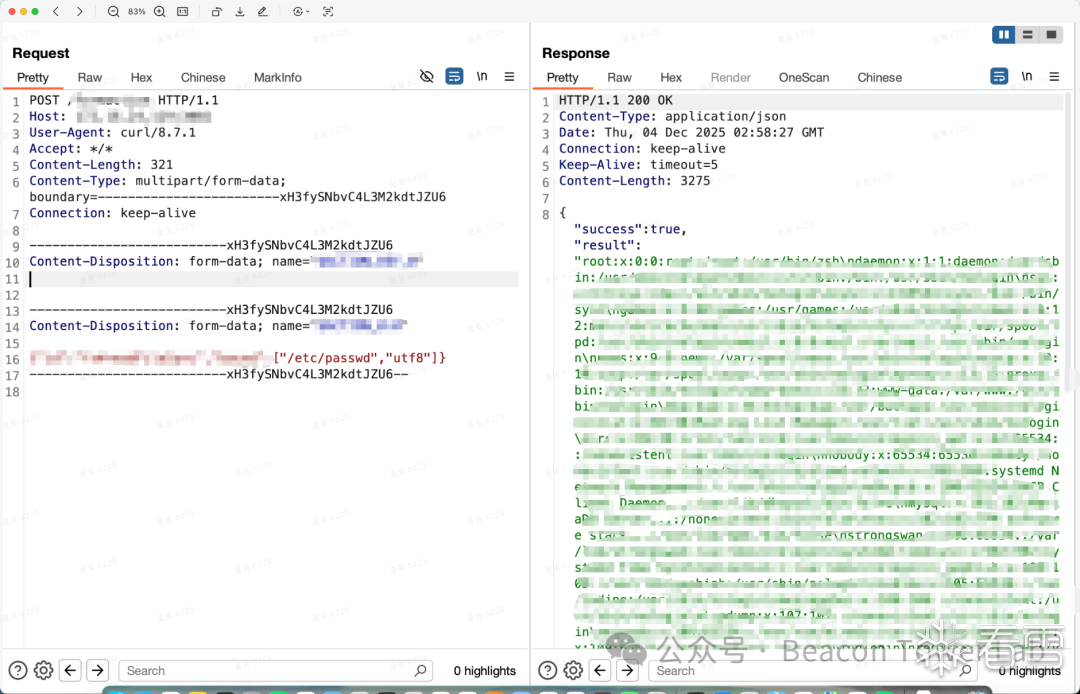The image size is (1080, 694).
Task: Toggle word wrap in the Request panel
Action: tap(454, 76)
